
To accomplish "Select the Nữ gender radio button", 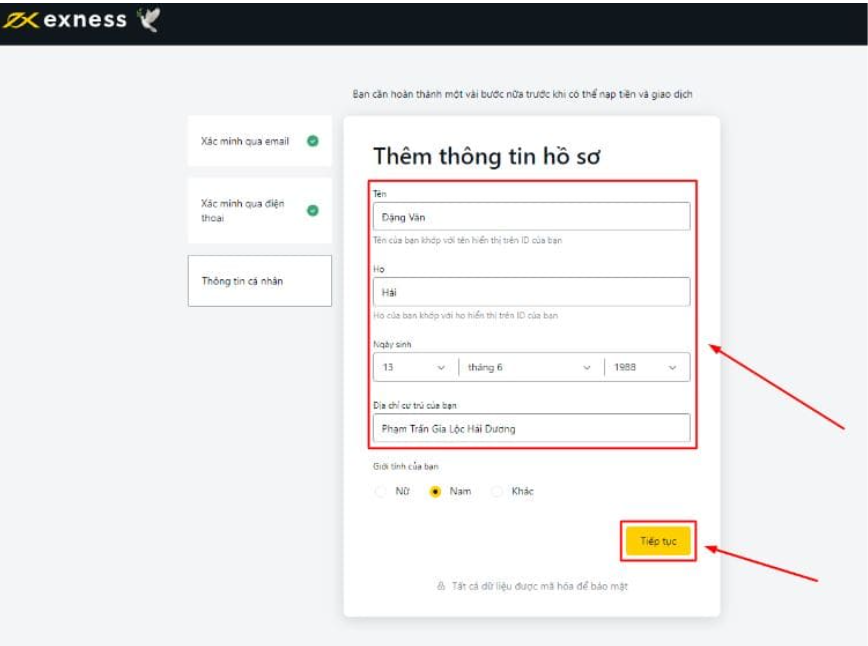I will click(380, 492).
